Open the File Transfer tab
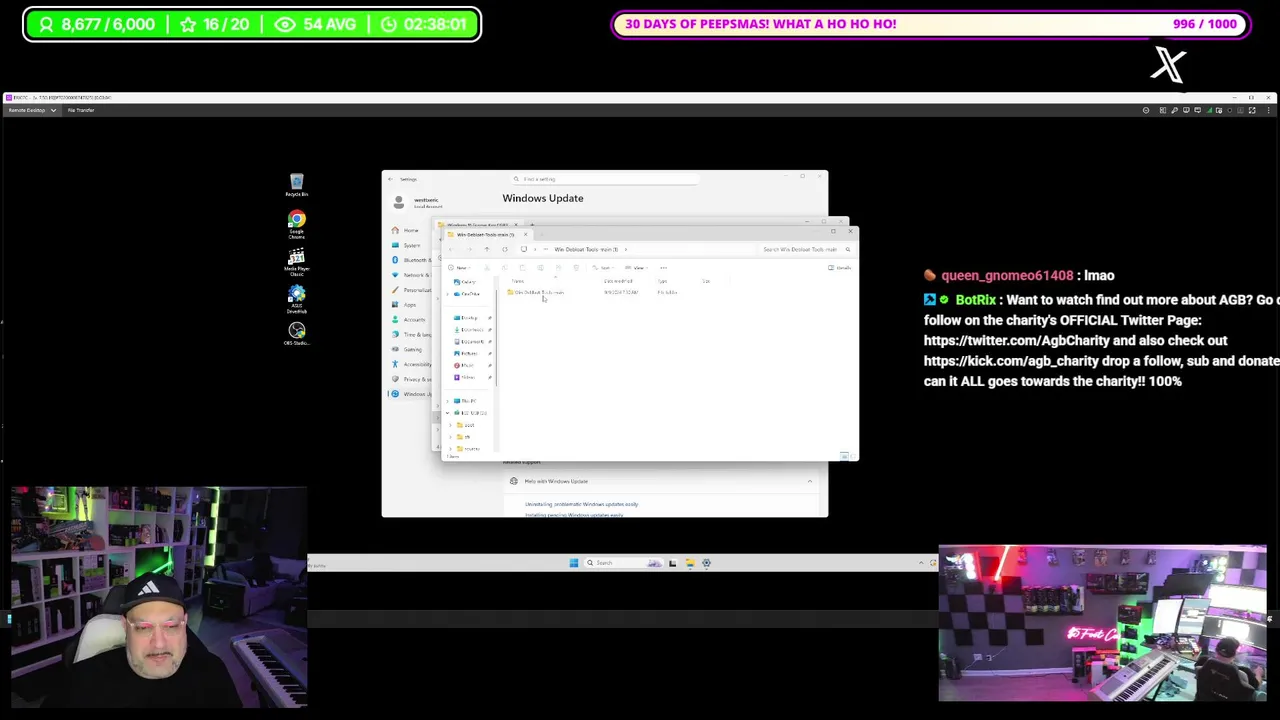The width and height of the screenshot is (1280, 720). click(x=80, y=110)
